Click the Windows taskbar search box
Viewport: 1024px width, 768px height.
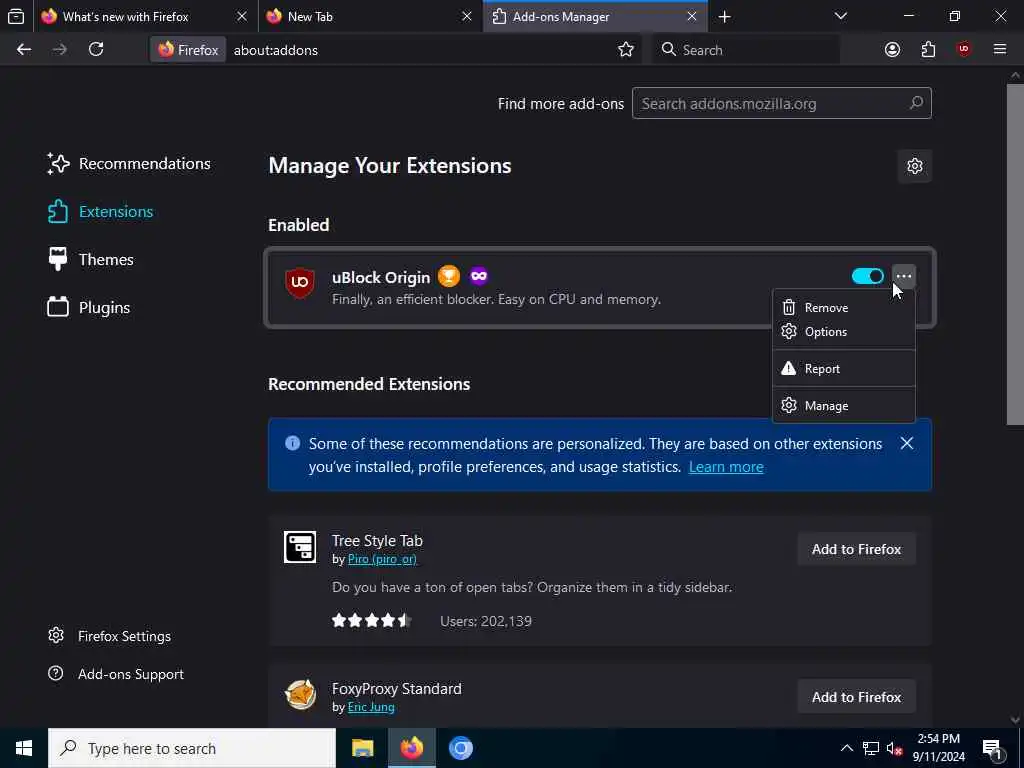191,748
